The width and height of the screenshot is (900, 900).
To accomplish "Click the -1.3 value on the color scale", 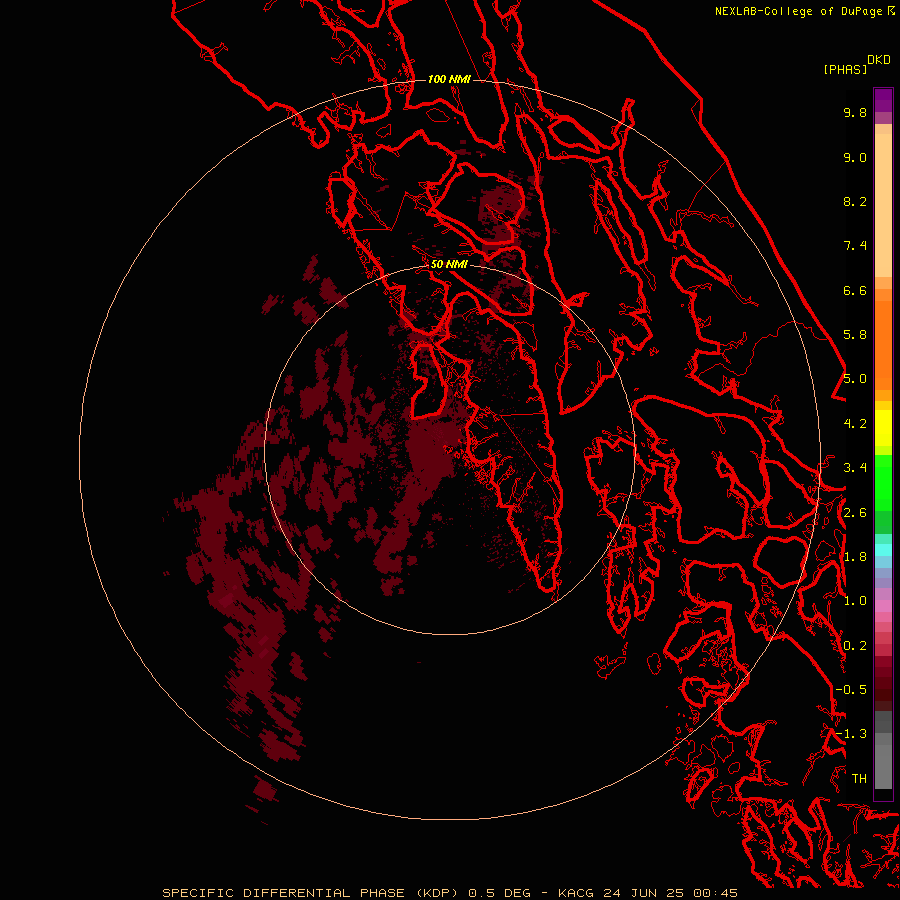I will (851, 734).
